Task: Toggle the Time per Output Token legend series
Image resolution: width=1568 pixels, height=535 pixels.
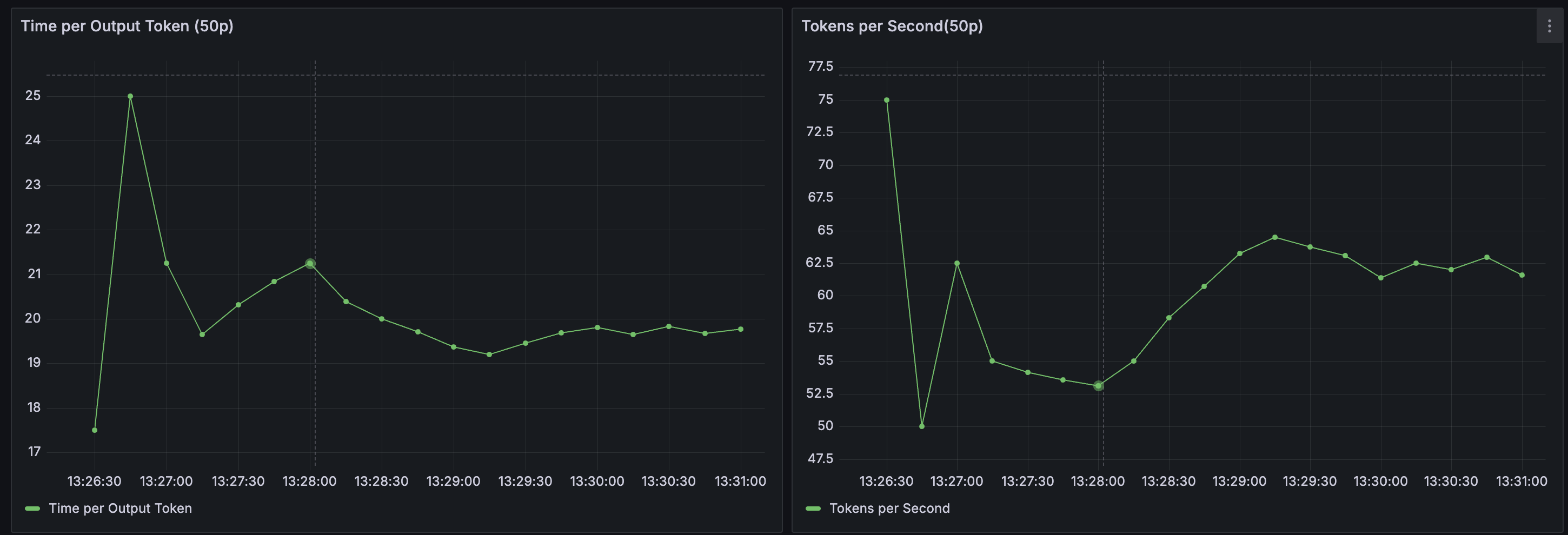Action: (x=120, y=508)
